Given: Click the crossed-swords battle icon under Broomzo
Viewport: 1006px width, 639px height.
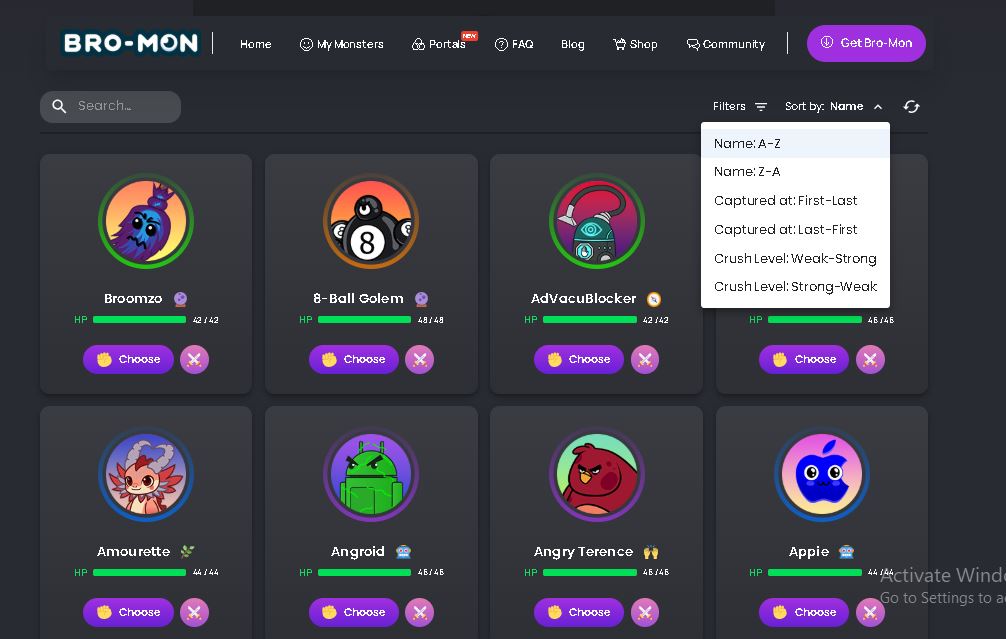Looking at the screenshot, I should tap(194, 360).
